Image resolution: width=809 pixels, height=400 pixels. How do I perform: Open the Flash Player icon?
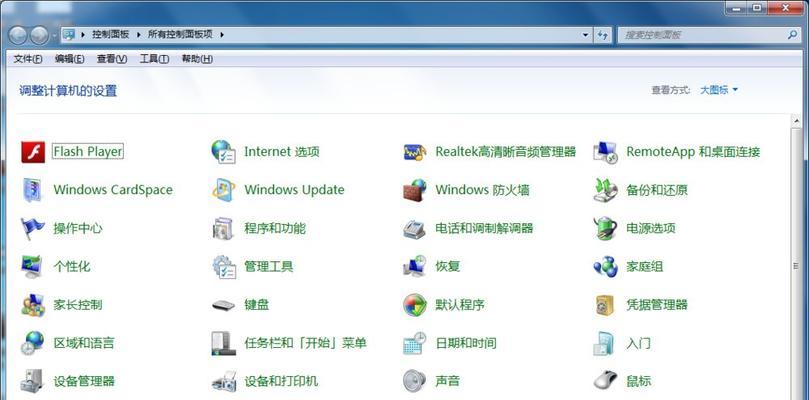point(33,152)
